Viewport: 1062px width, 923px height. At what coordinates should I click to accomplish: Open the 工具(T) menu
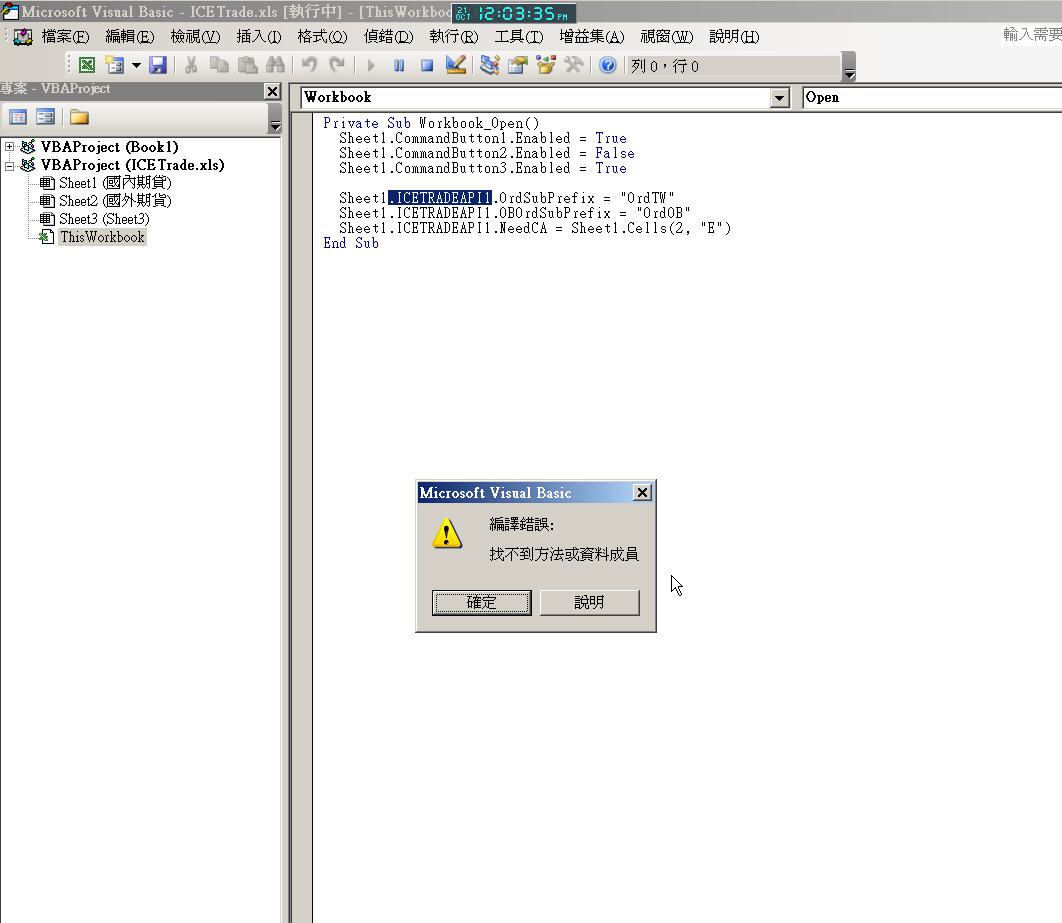(x=518, y=37)
